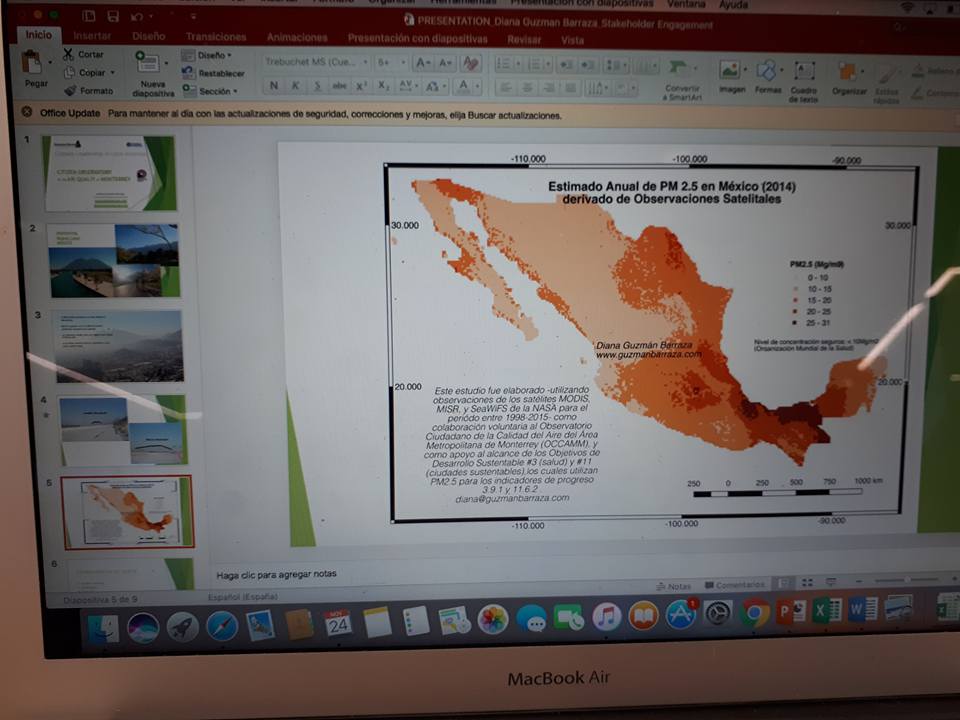Open the Finder icon in the Dock
The height and width of the screenshot is (720, 960).
click(103, 629)
